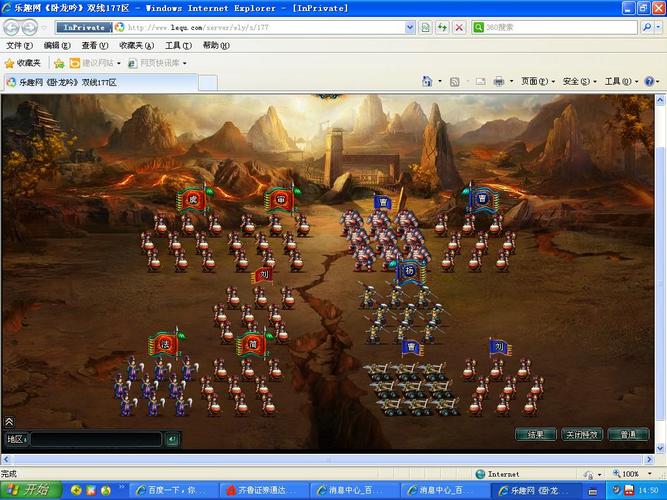The height and width of the screenshot is (500, 667).
Task: Click the send icon beside the chat box
Action: (x=172, y=439)
